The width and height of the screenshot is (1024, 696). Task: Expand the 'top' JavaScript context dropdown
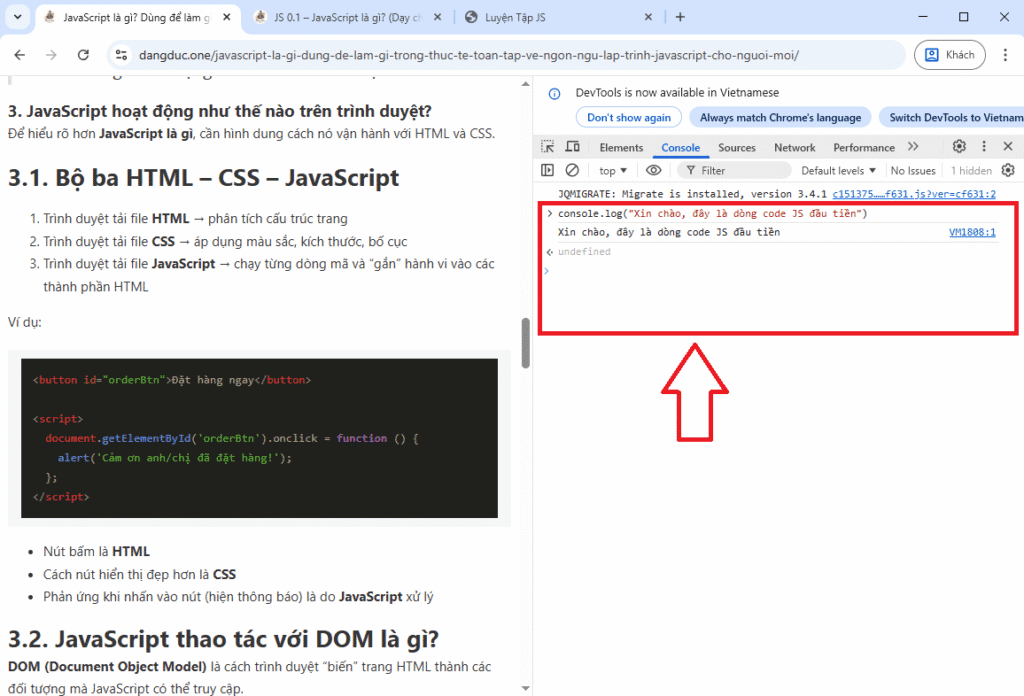(x=612, y=170)
